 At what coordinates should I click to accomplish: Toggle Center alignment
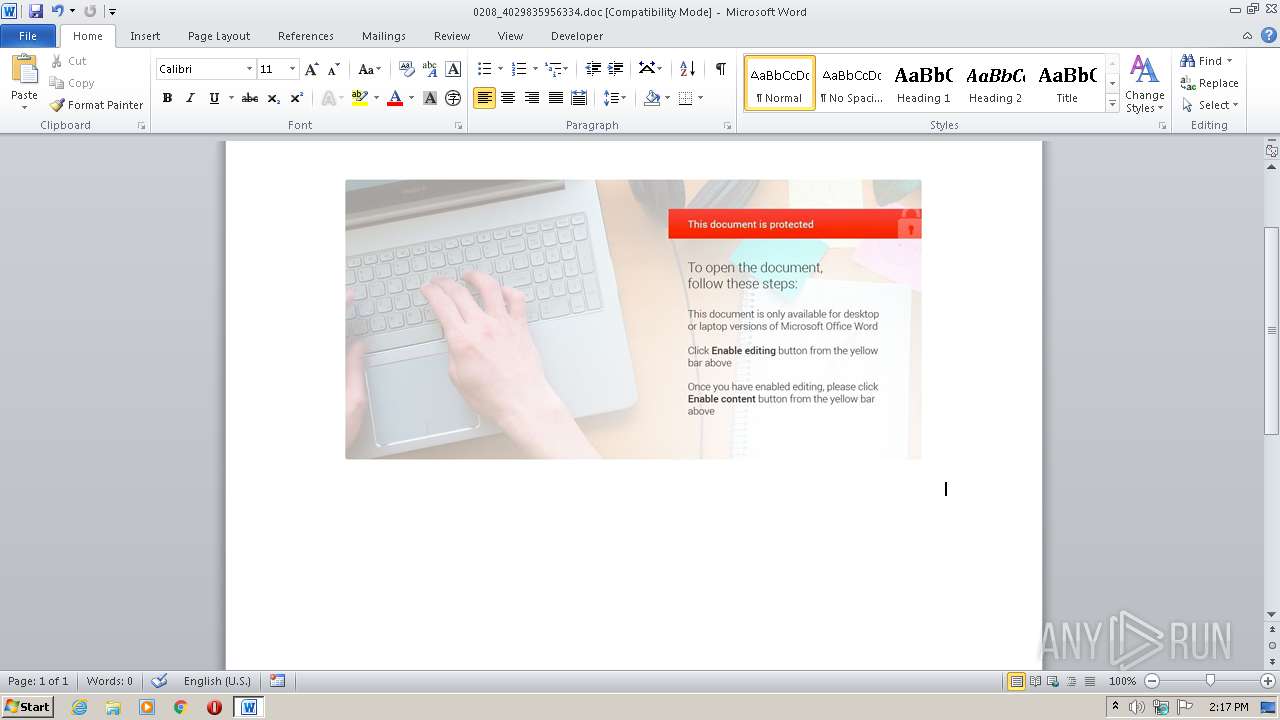[508, 98]
